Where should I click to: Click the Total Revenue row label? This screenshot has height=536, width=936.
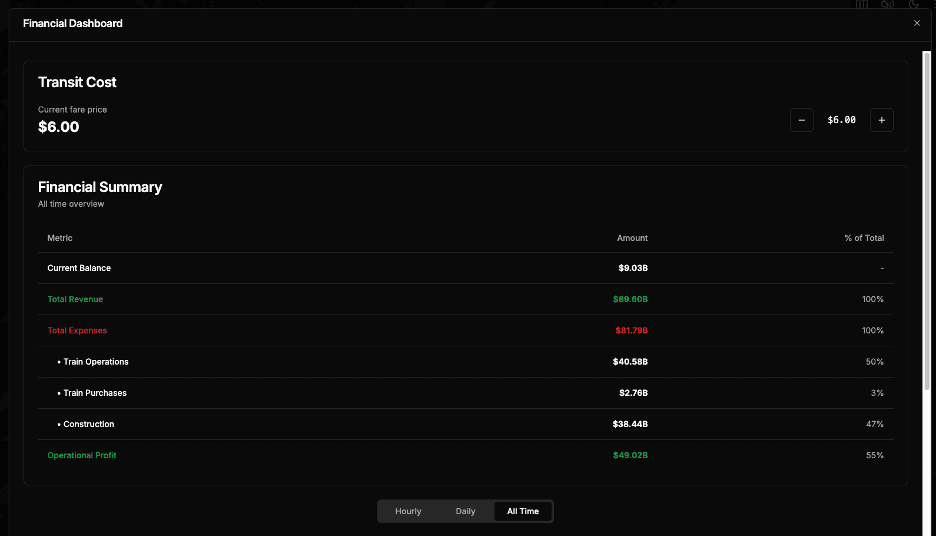(75, 299)
